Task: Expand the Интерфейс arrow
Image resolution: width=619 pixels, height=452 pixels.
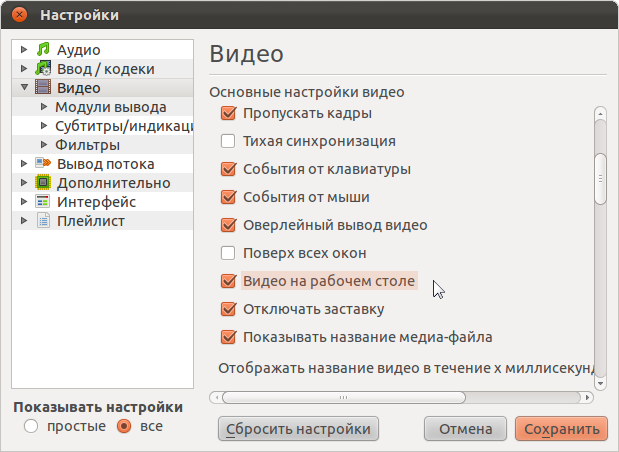Action: (x=24, y=201)
